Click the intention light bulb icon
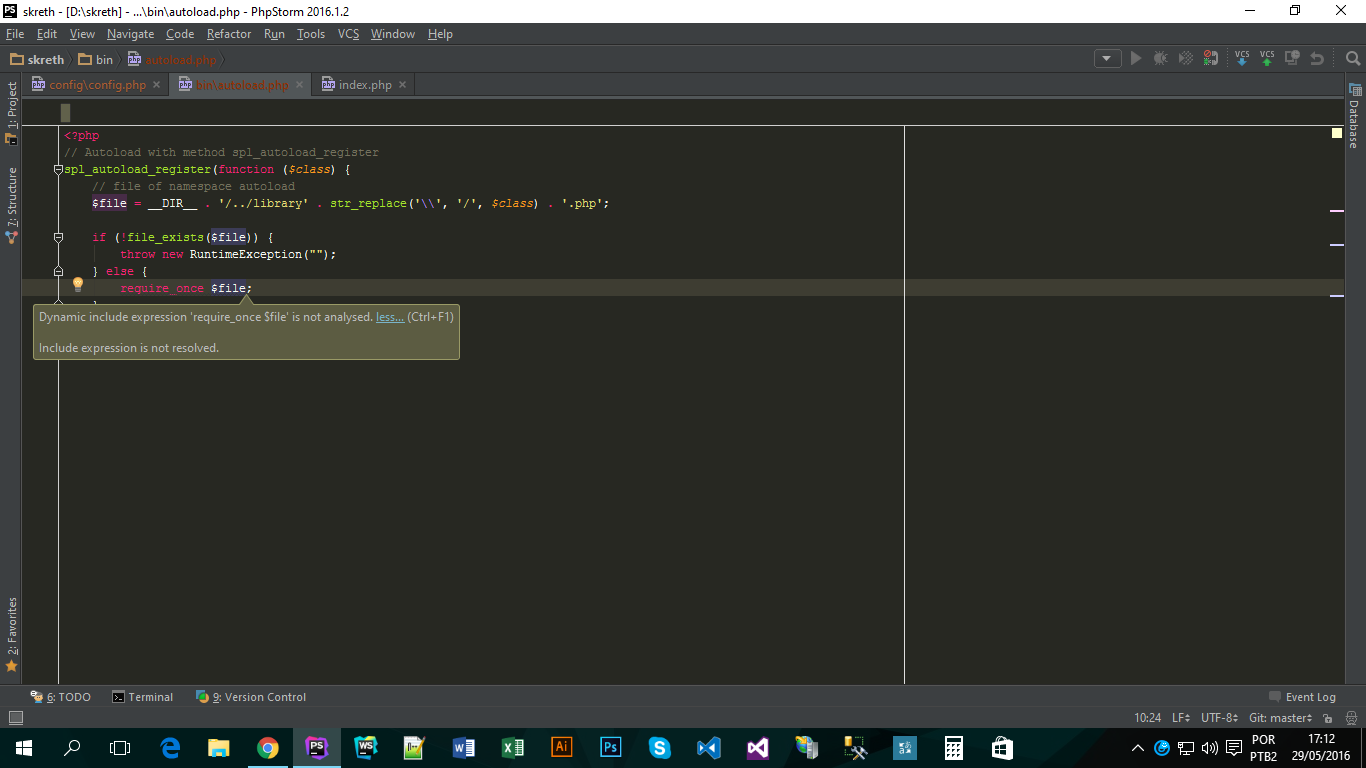 coord(78,285)
